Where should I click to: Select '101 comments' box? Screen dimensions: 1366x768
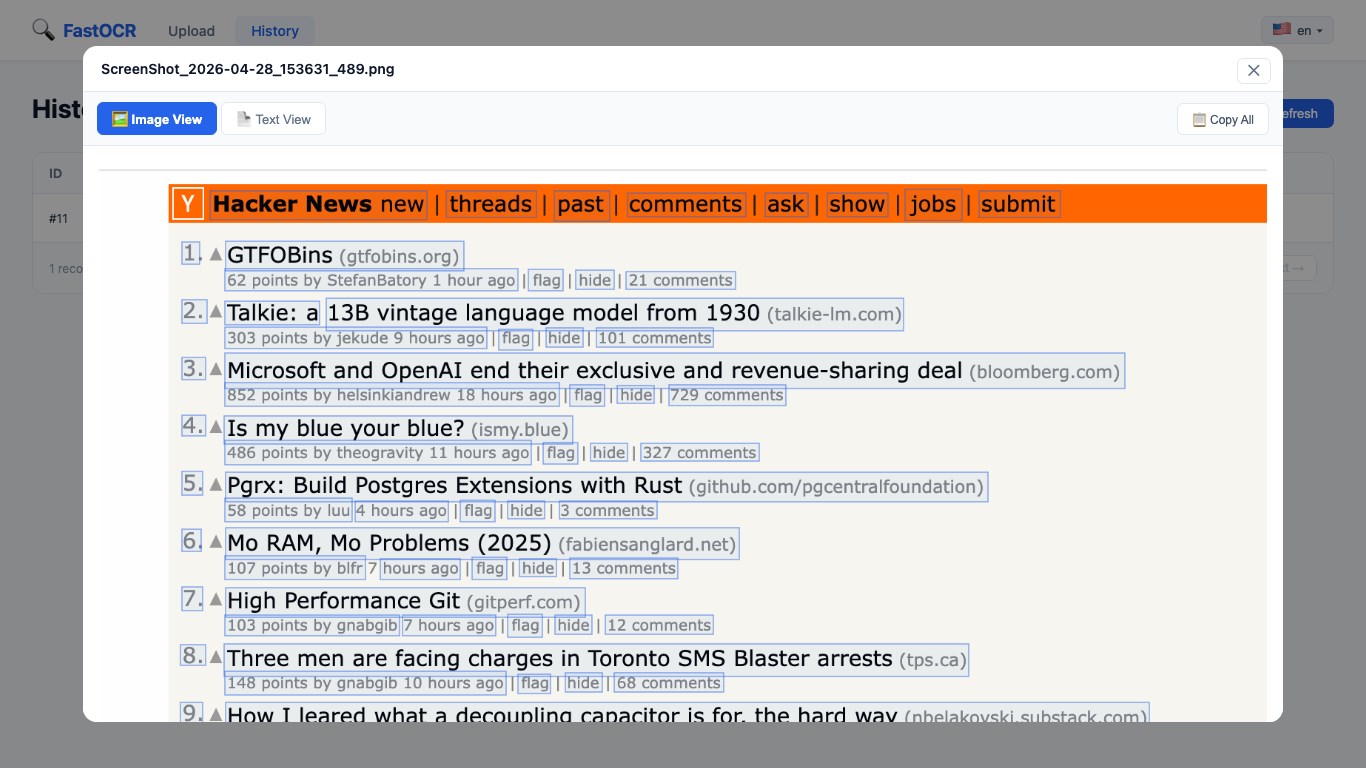pos(655,338)
